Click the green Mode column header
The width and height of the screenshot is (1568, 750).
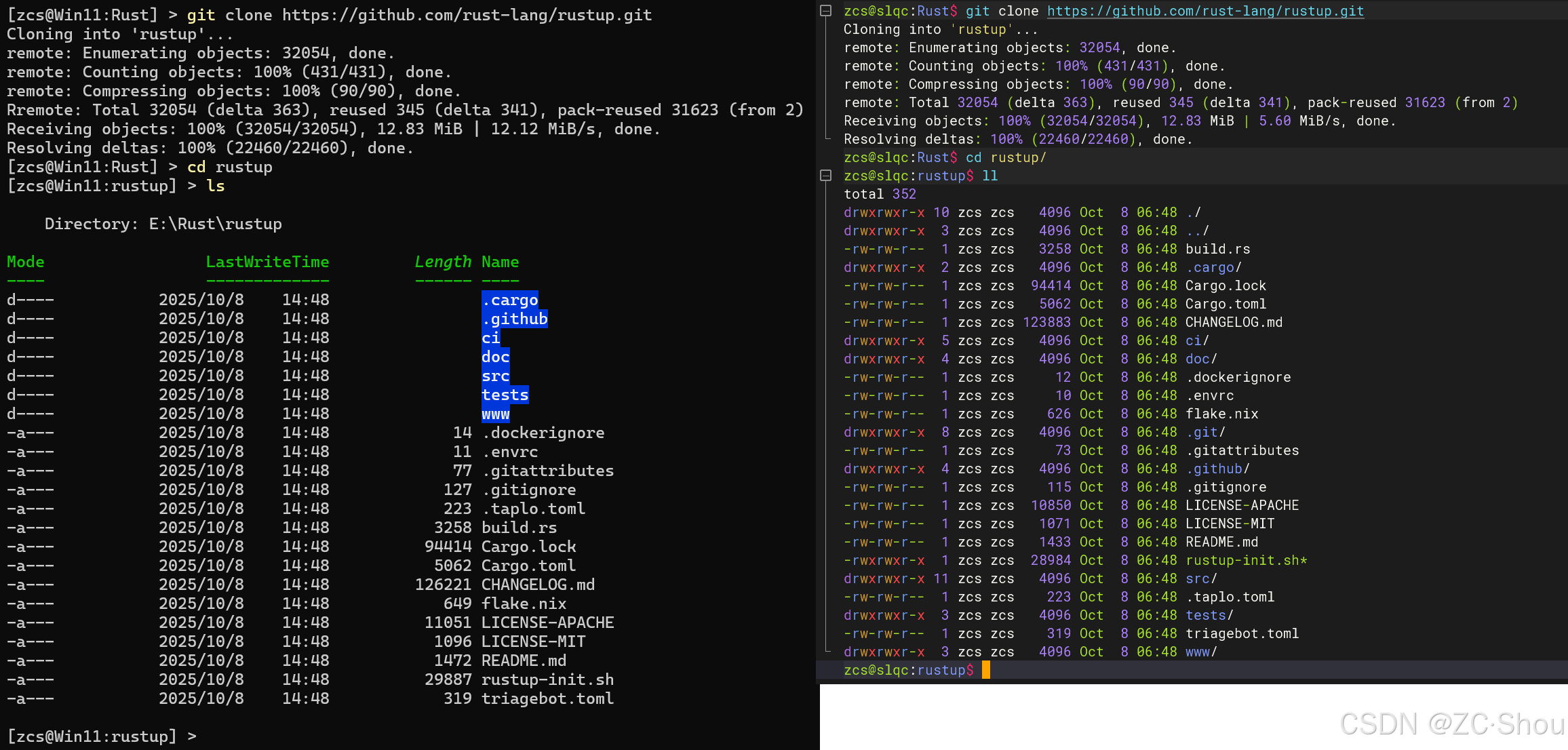tap(26, 262)
